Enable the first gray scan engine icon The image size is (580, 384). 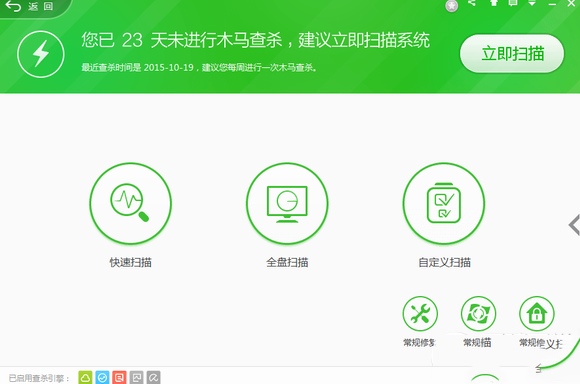[136, 377]
